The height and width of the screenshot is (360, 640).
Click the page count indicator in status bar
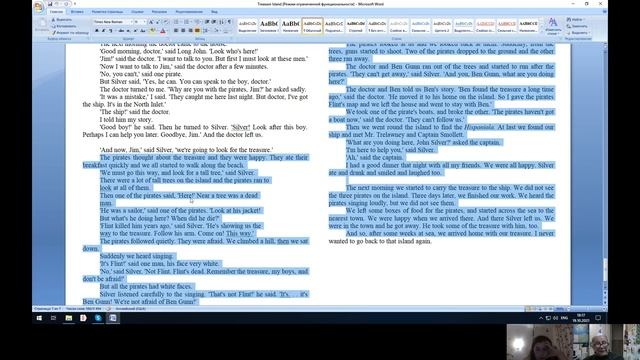[48, 309]
